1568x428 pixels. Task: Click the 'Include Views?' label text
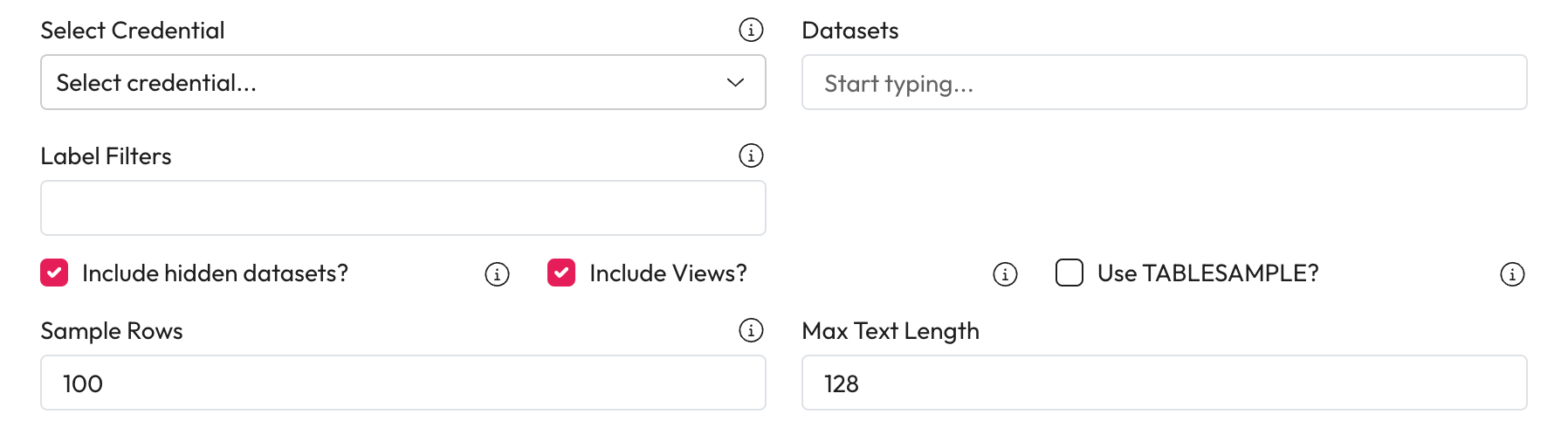(668, 273)
